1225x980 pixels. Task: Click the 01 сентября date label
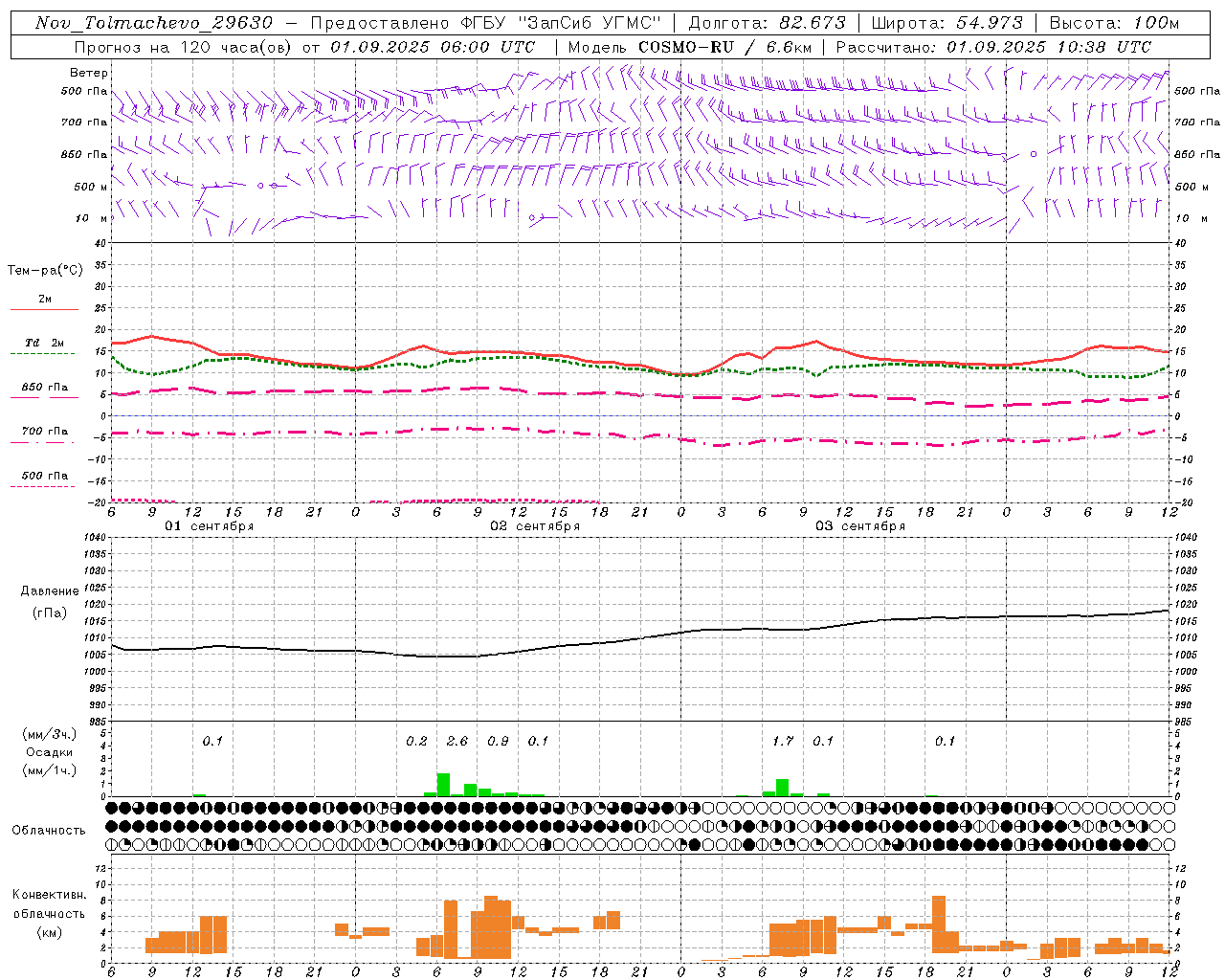(209, 526)
